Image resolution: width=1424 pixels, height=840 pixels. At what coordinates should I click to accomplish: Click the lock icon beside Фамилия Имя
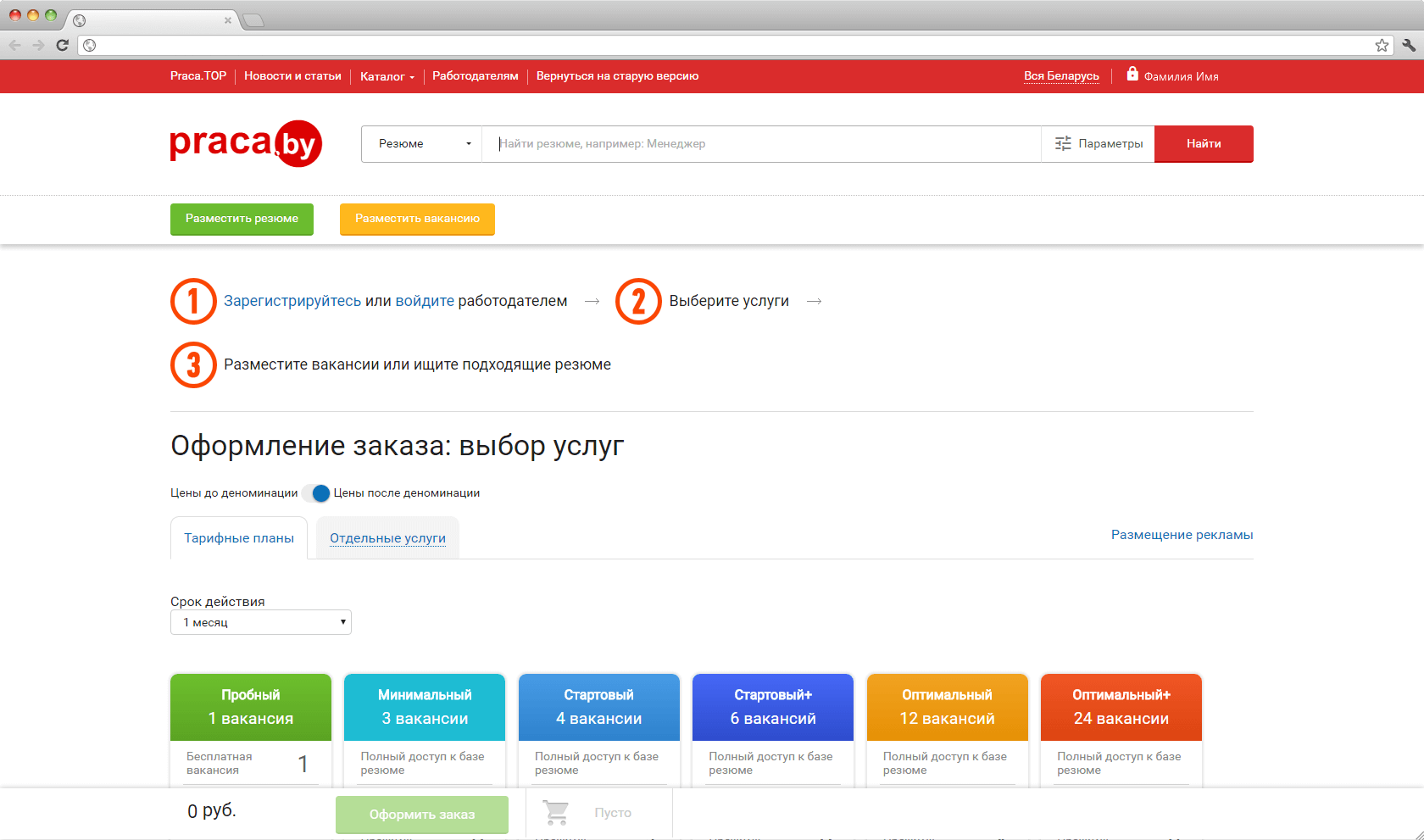point(1132,75)
